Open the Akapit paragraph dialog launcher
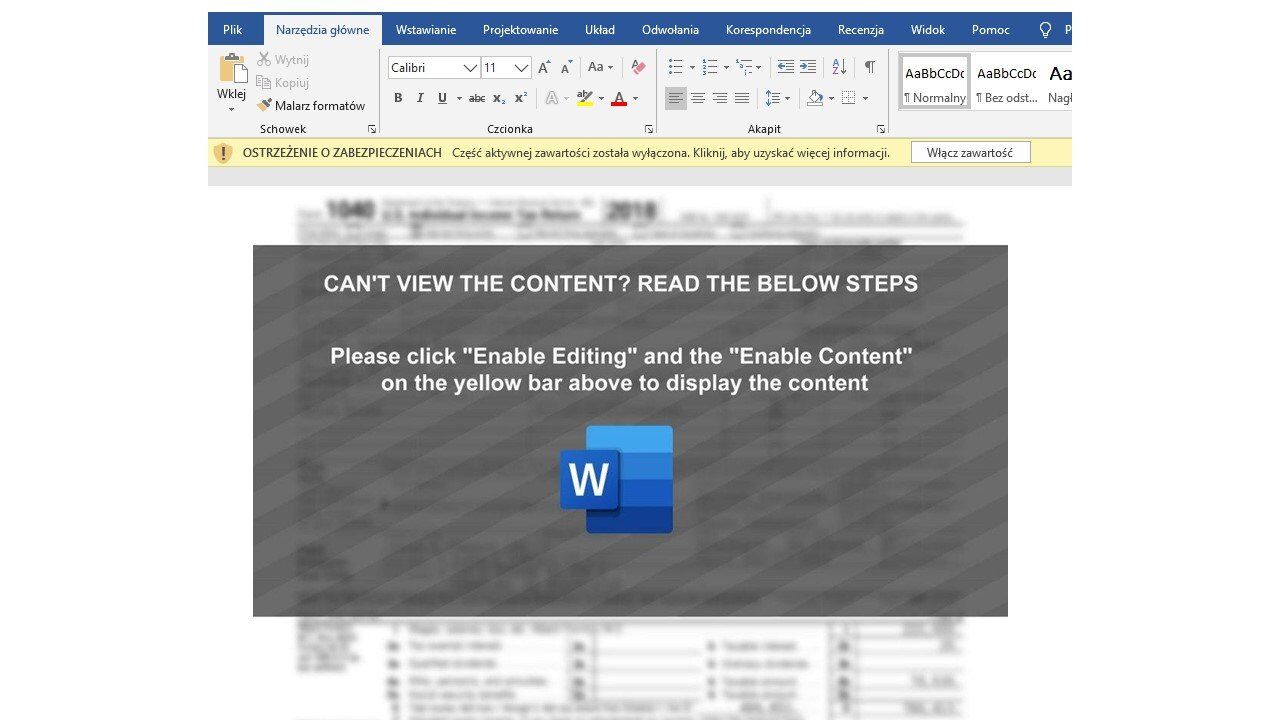Image resolution: width=1280 pixels, height=720 pixels. (x=881, y=129)
